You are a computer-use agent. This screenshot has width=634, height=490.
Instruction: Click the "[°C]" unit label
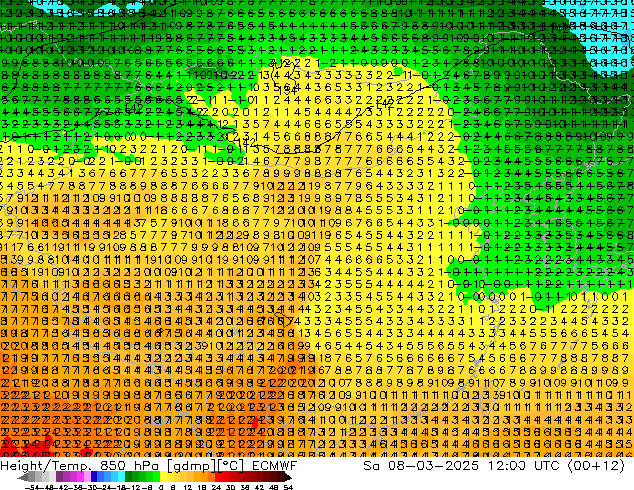coord(231,466)
